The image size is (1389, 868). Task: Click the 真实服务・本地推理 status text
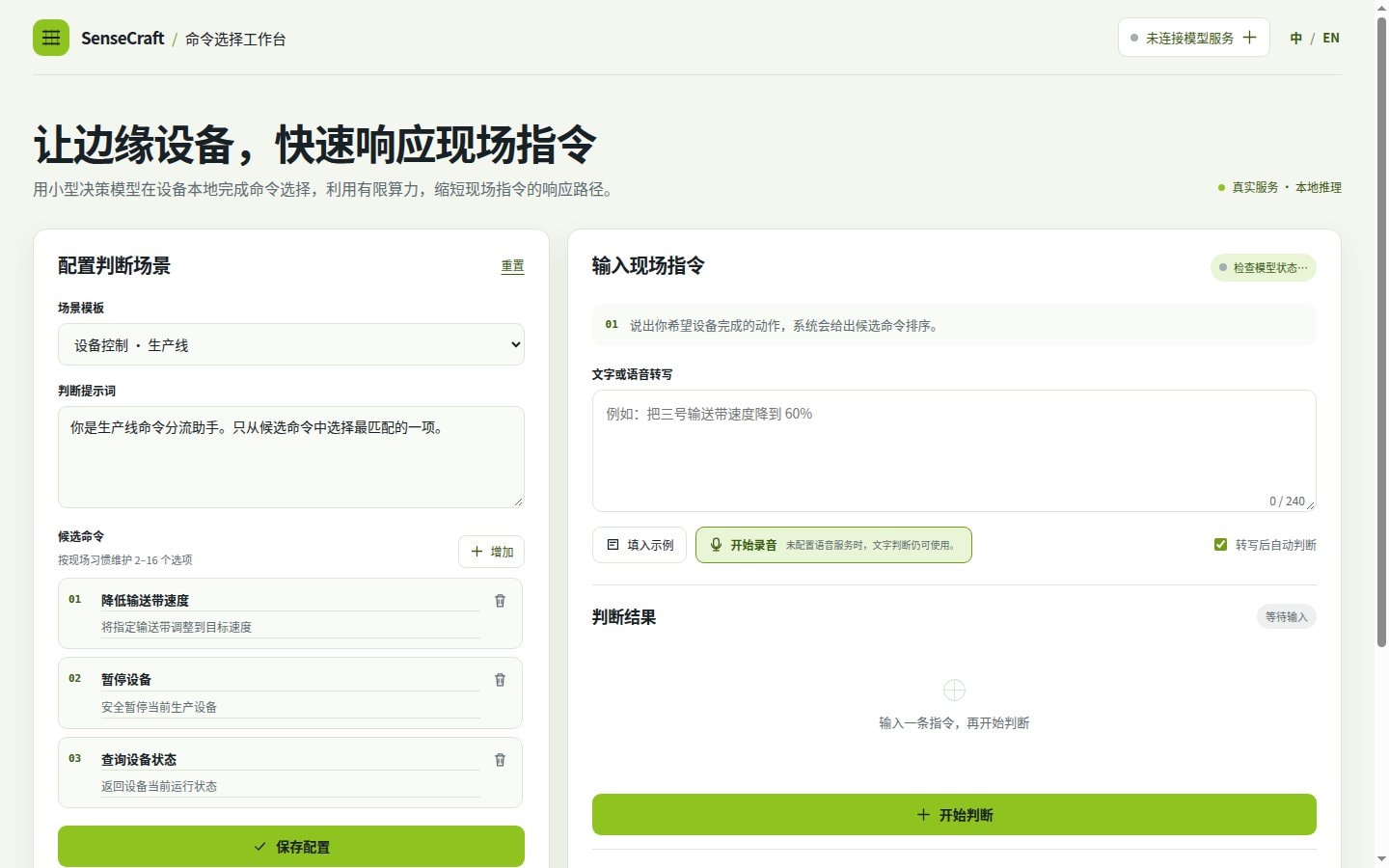coord(1286,187)
